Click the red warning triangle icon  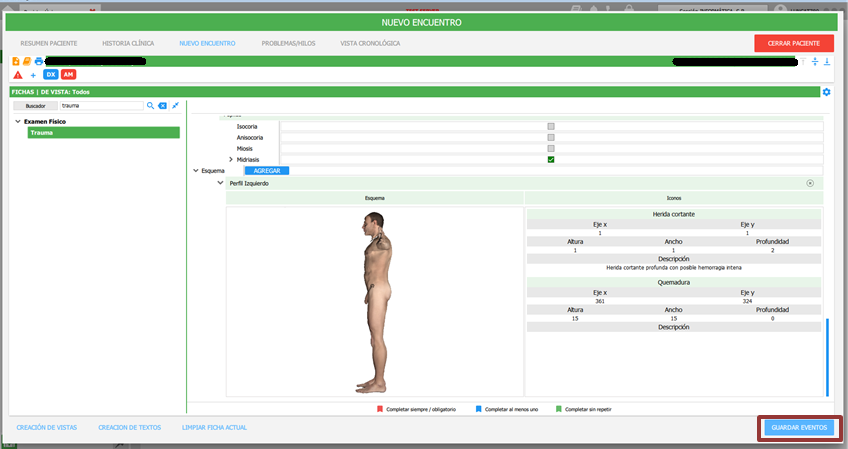pos(18,75)
